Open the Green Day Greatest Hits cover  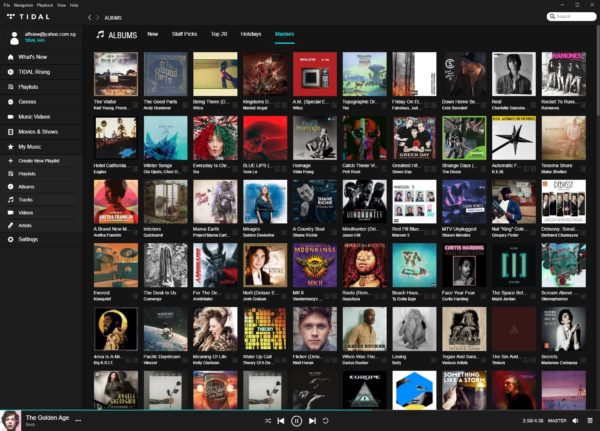(414, 138)
